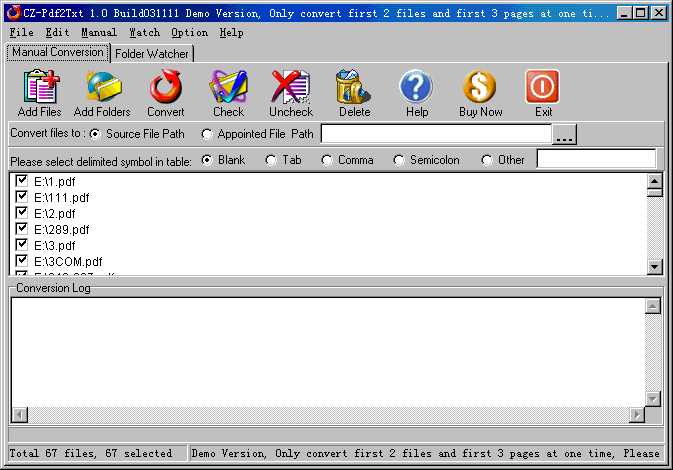The image size is (673, 470).
Task: Open the File menu
Action: [x=21, y=33]
